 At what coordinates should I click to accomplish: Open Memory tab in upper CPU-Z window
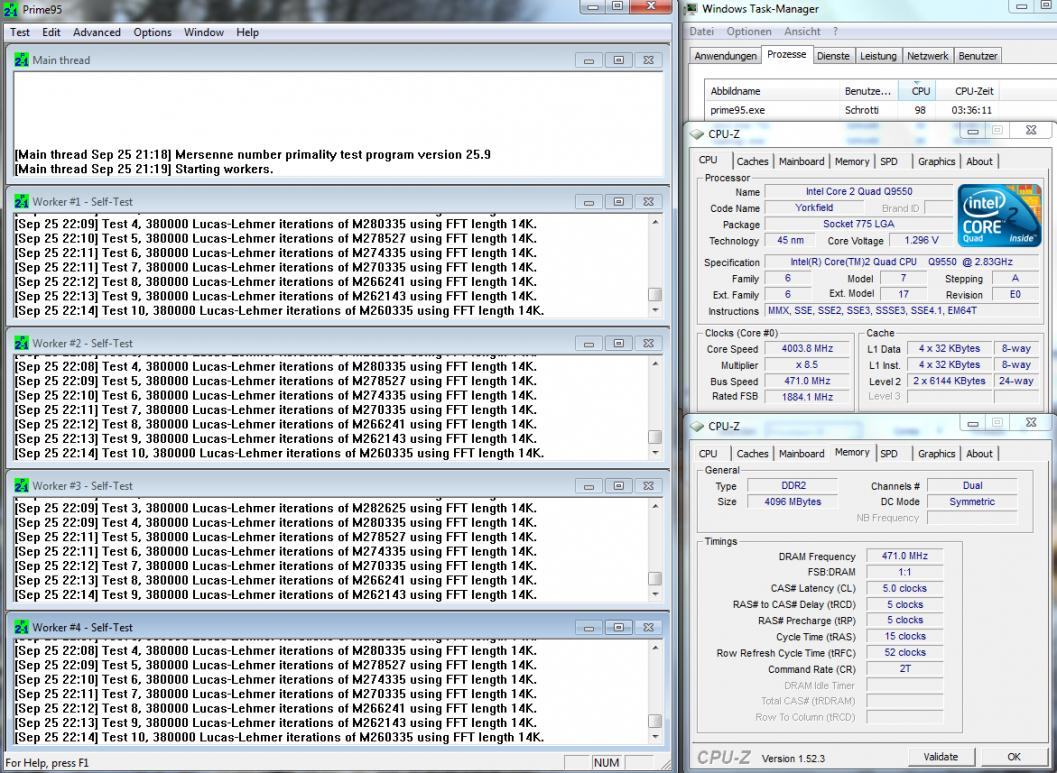(x=852, y=162)
